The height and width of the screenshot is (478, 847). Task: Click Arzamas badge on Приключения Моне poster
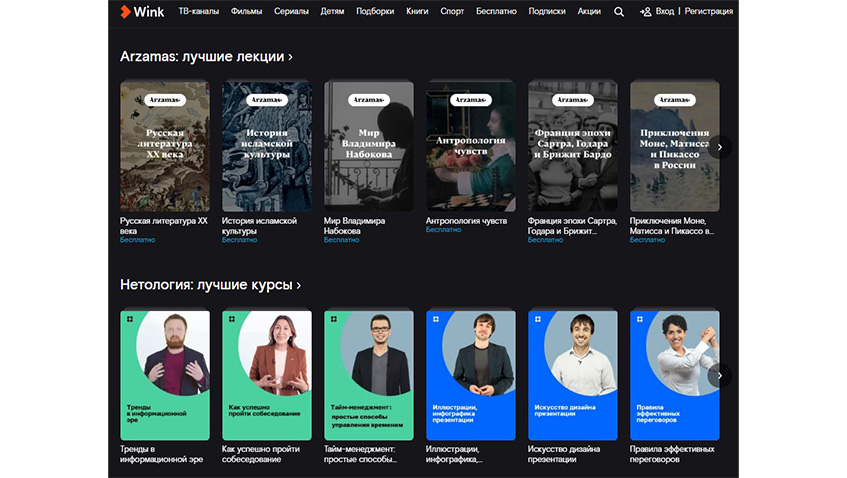pos(675,100)
